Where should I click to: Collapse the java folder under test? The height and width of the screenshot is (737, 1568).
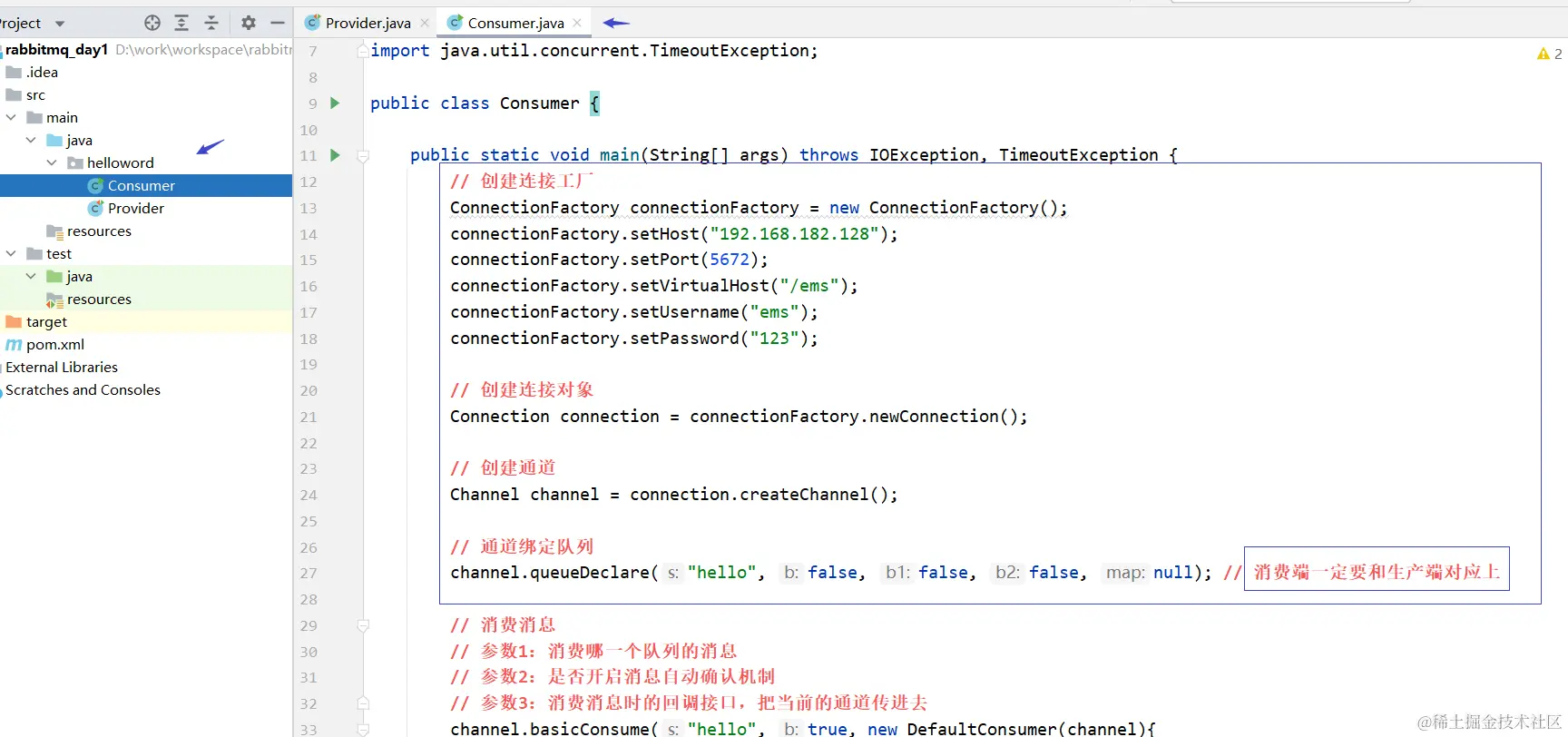[x=31, y=276]
